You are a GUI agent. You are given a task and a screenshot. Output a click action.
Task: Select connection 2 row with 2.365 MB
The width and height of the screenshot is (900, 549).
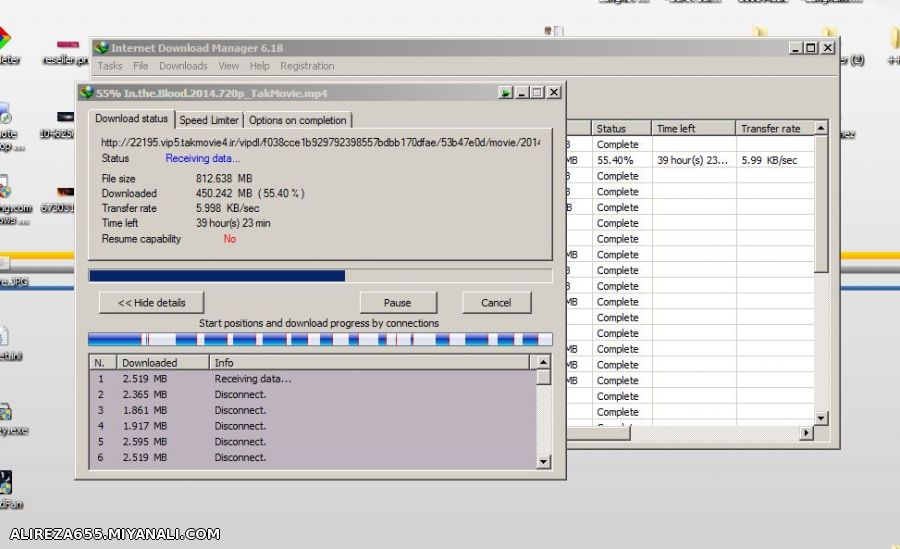pos(313,395)
